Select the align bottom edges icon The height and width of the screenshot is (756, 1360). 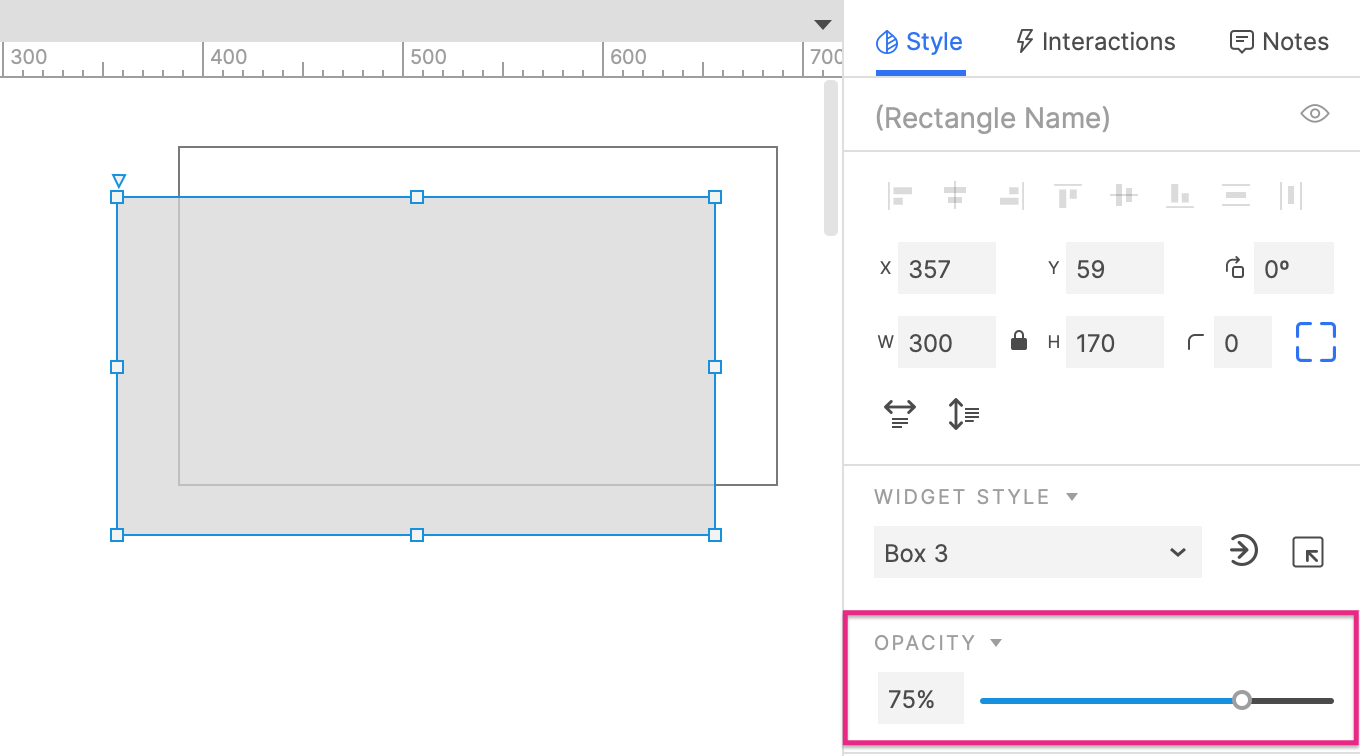(x=1180, y=195)
